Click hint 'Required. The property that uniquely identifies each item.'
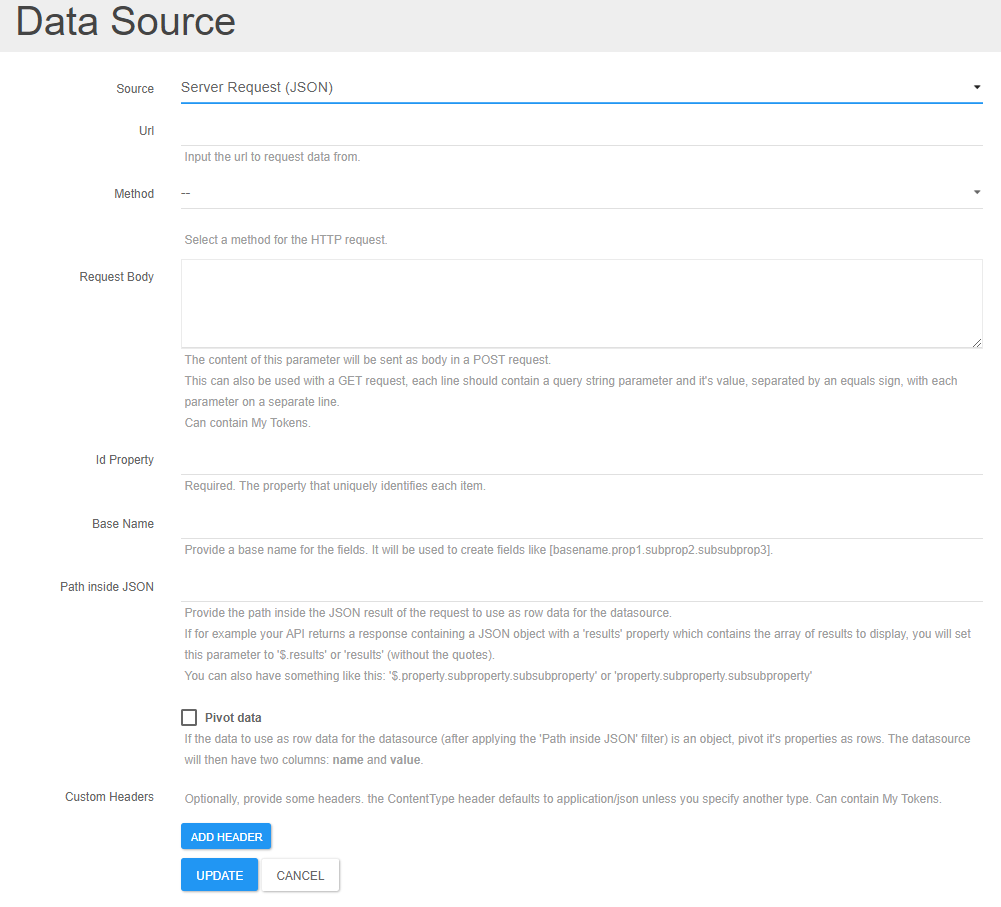 click(x=335, y=486)
